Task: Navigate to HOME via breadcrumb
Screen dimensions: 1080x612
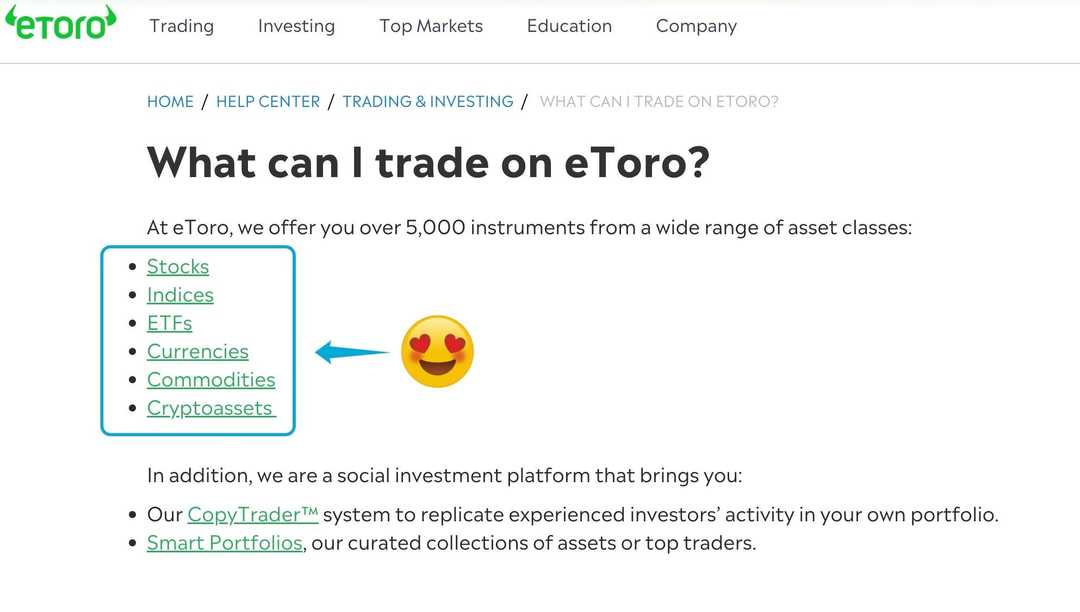Action: click(x=170, y=101)
